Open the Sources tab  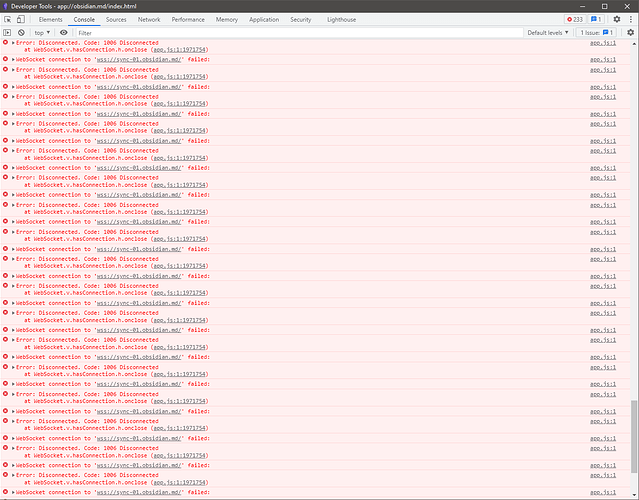click(116, 20)
